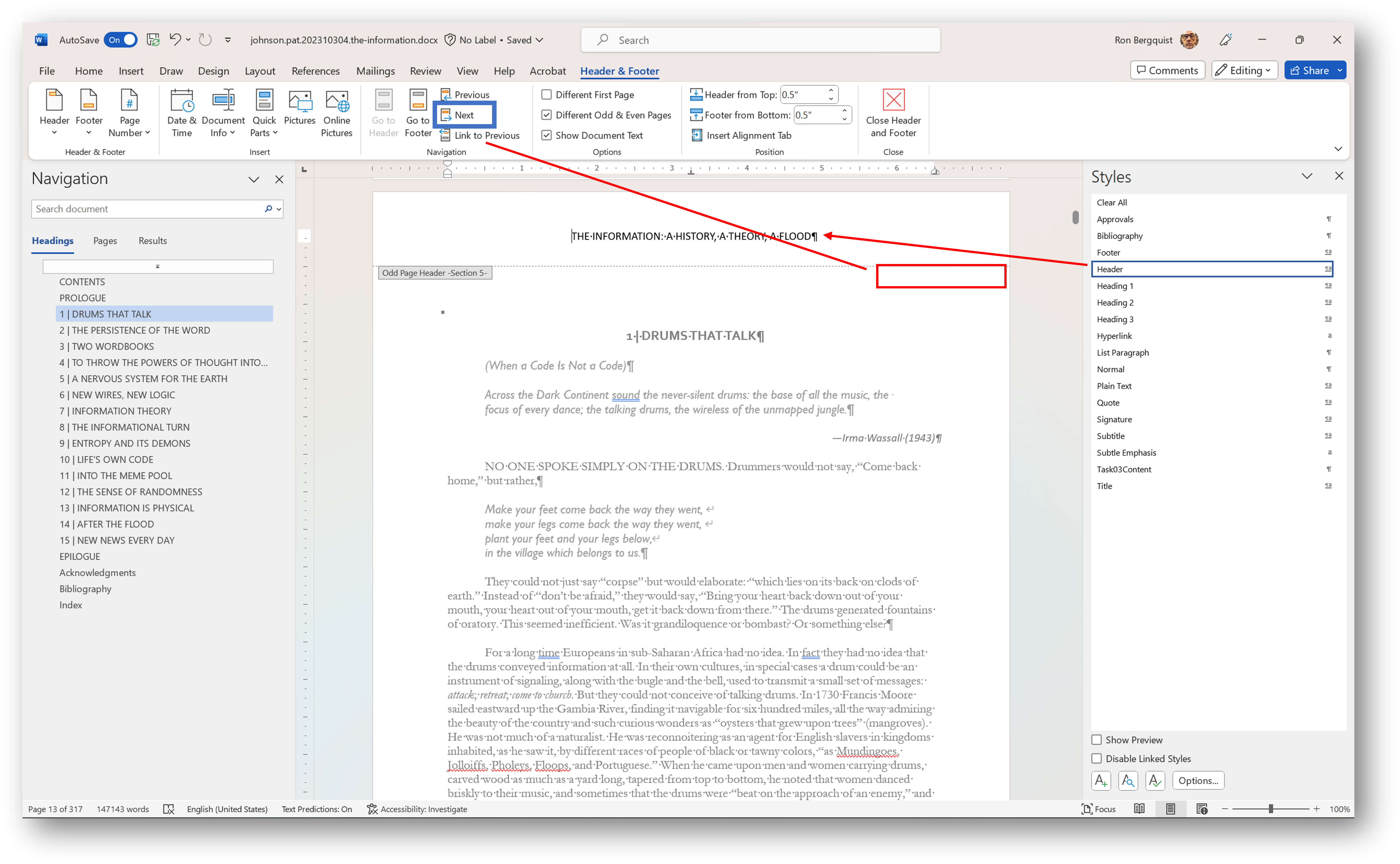Toggle the AutoSave switch
Viewport: 1400px width, 864px height.
pos(121,40)
